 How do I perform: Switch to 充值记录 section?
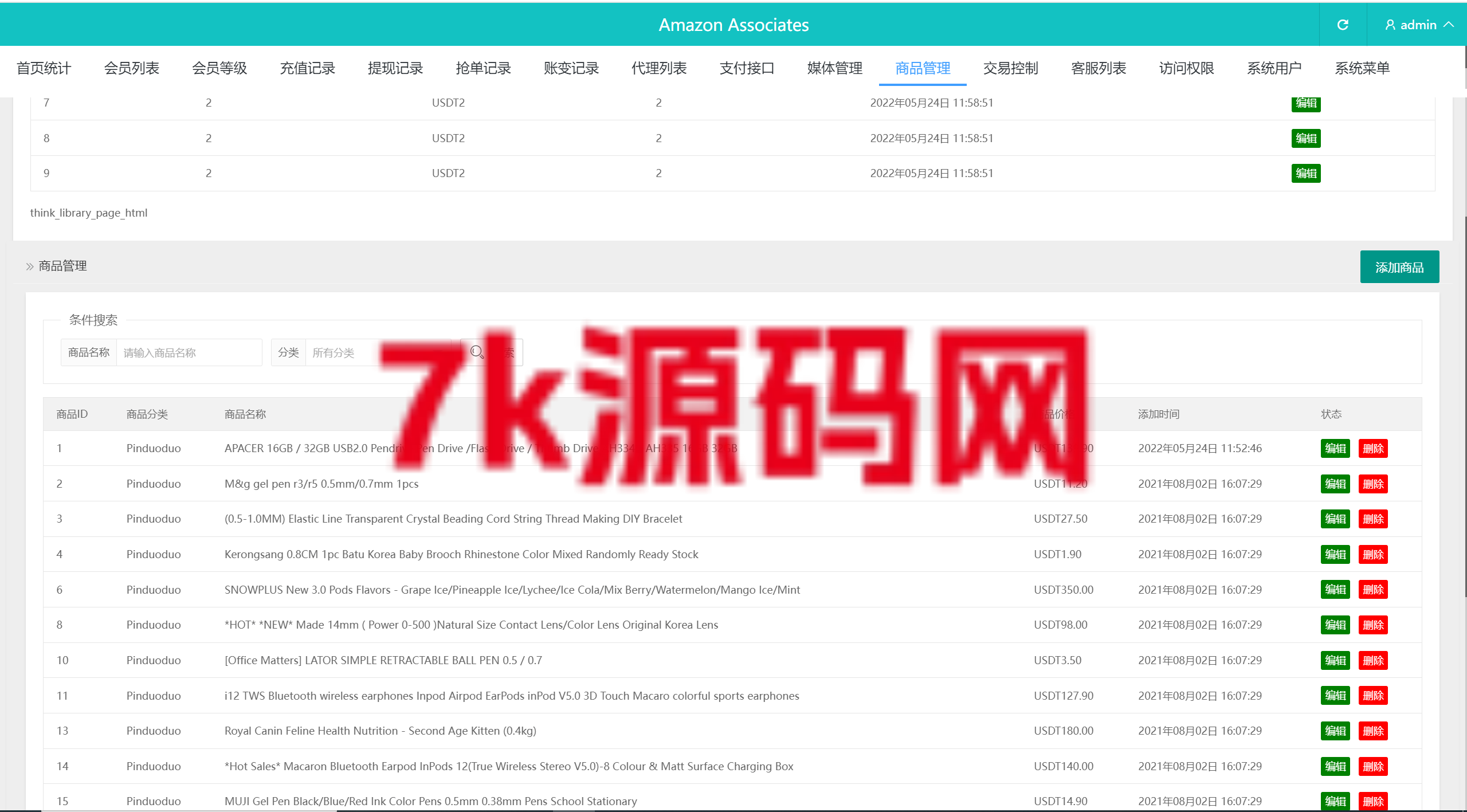click(x=307, y=68)
